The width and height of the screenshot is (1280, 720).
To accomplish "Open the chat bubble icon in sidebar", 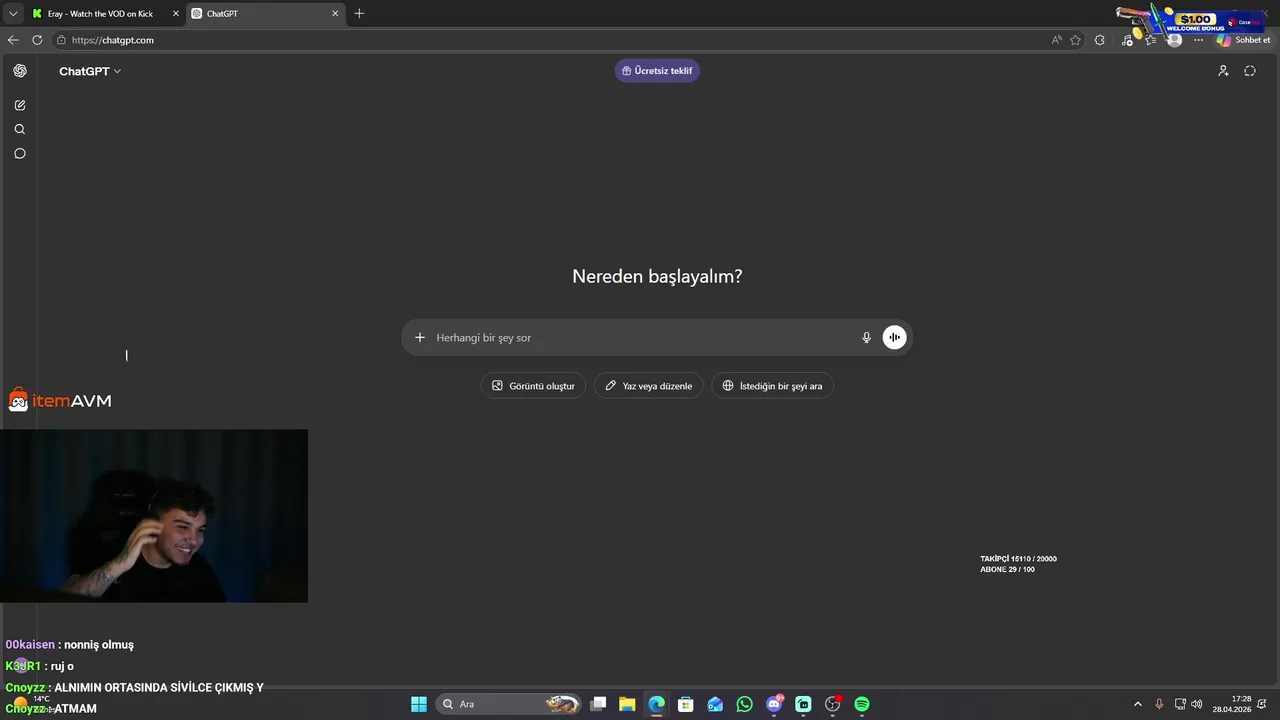I will [20, 153].
